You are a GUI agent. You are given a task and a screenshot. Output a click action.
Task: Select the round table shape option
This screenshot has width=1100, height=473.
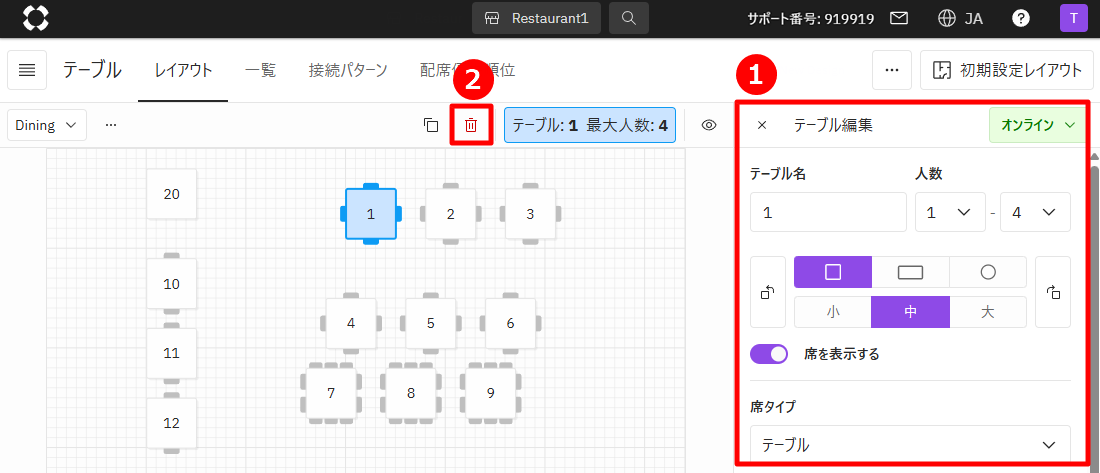coord(988,272)
